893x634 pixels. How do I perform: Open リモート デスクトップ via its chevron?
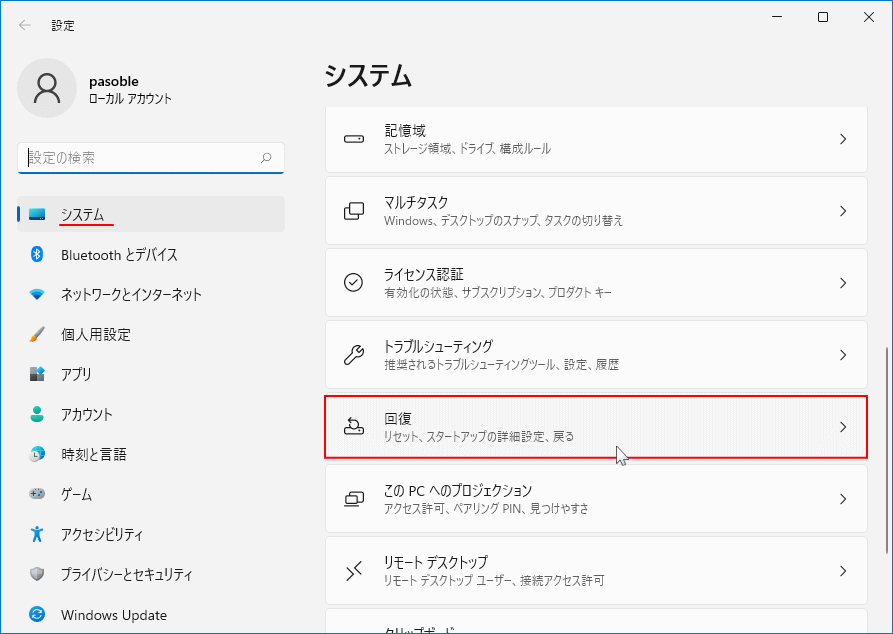843,571
